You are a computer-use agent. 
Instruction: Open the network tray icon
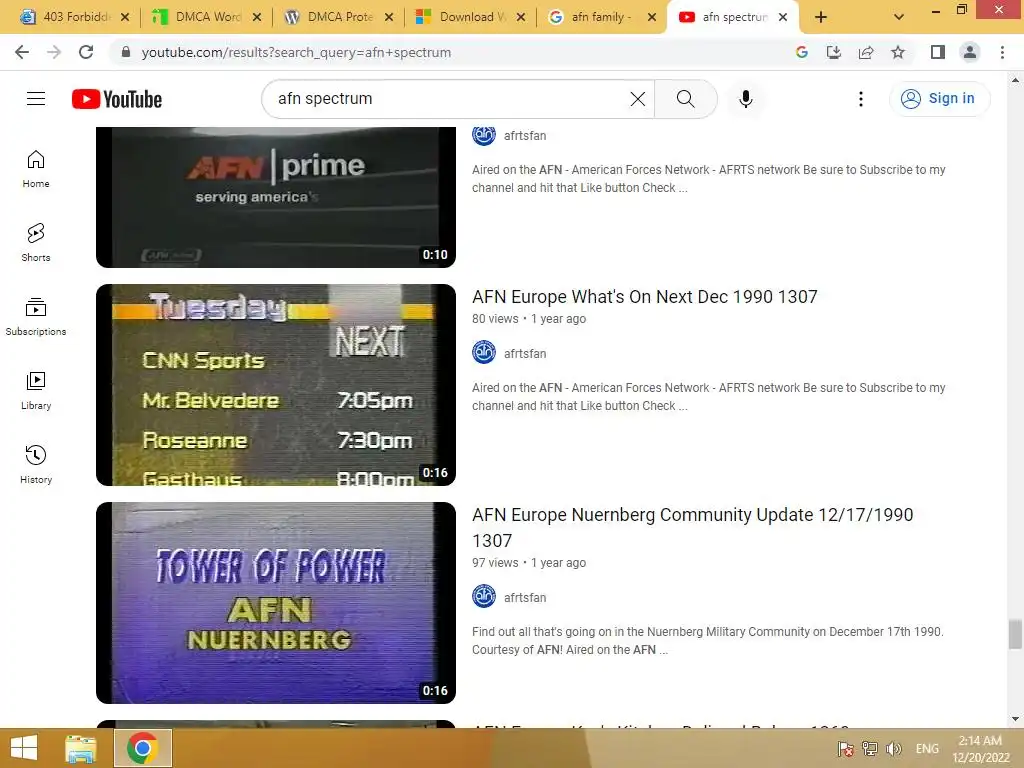click(870, 748)
